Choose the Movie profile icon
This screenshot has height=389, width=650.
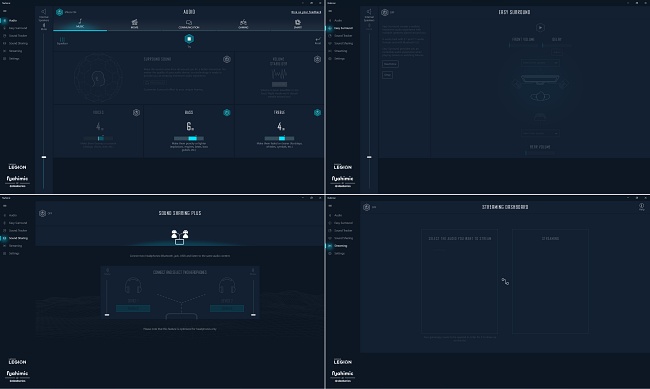click(134, 22)
